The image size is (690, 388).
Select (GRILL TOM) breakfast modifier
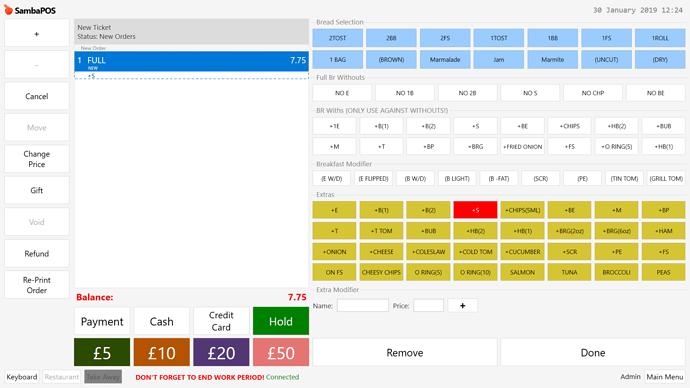coord(666,178)
